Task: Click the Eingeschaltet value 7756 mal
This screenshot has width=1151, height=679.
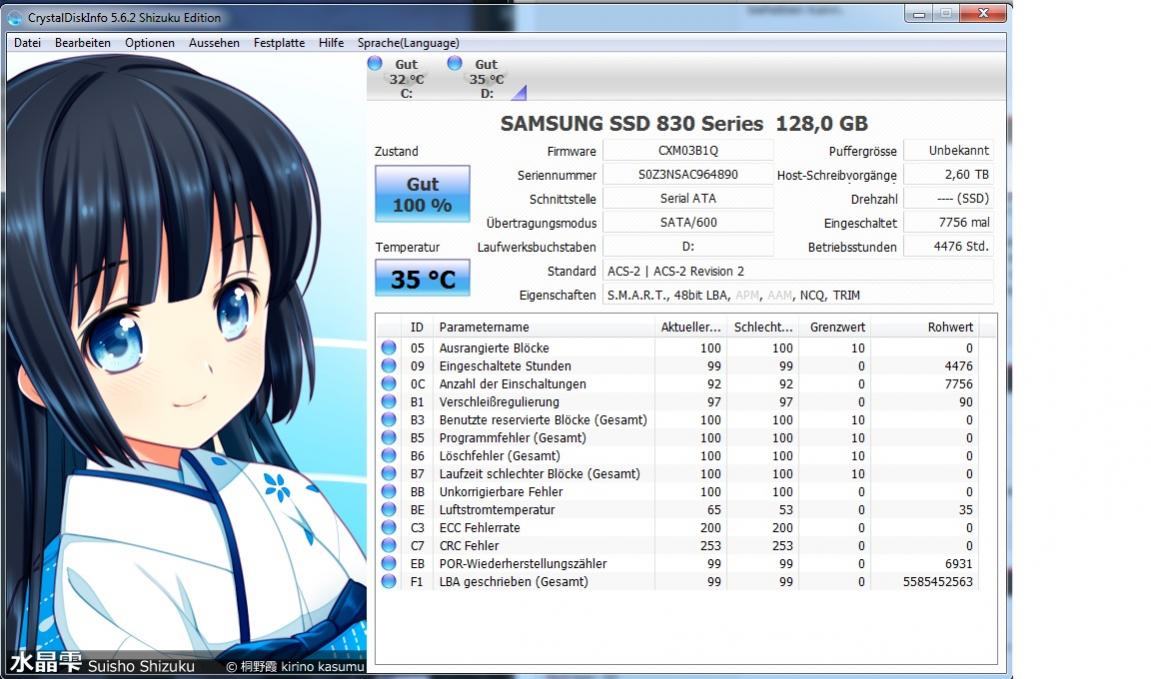Action: point(948,222)
